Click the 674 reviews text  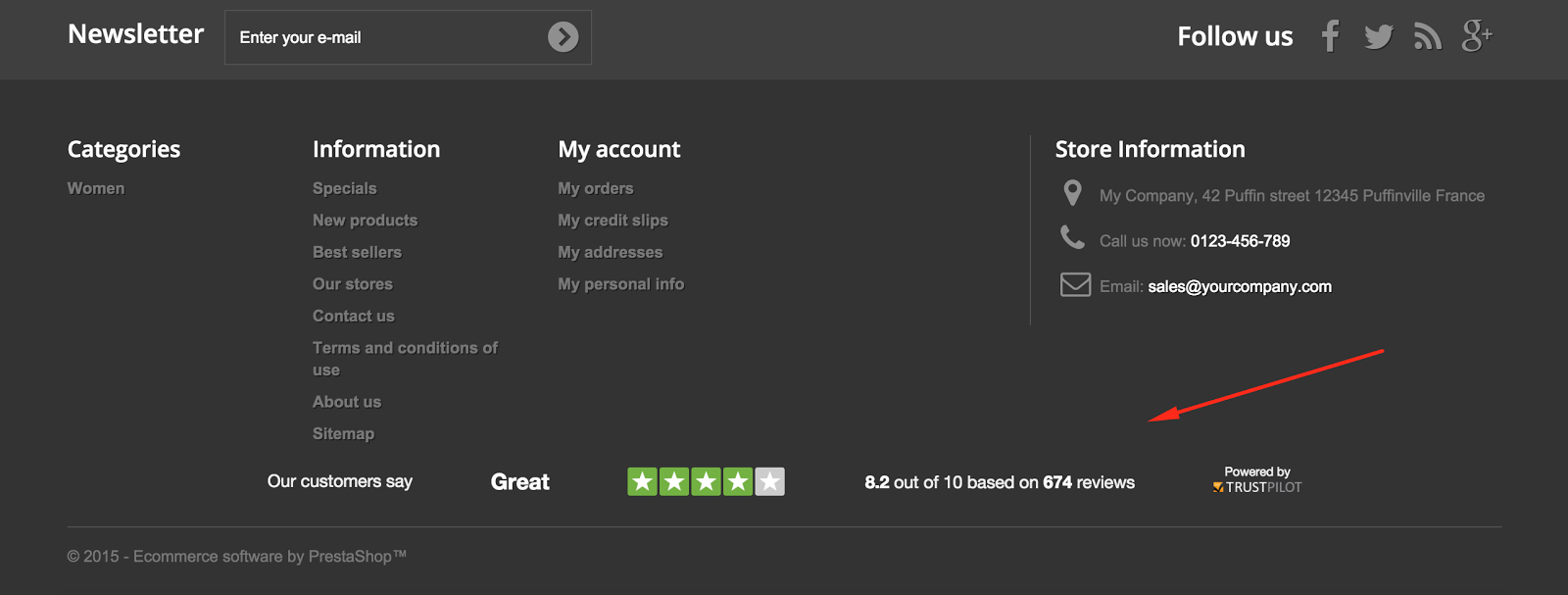[x=1089, y=482]
